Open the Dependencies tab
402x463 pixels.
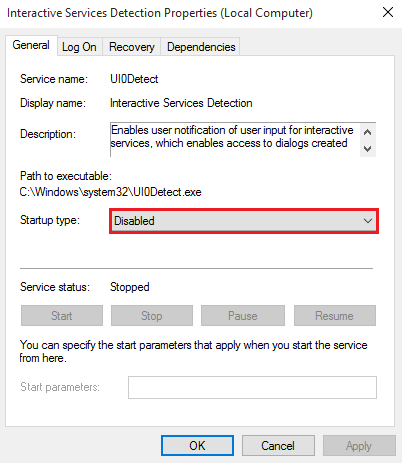201,47
